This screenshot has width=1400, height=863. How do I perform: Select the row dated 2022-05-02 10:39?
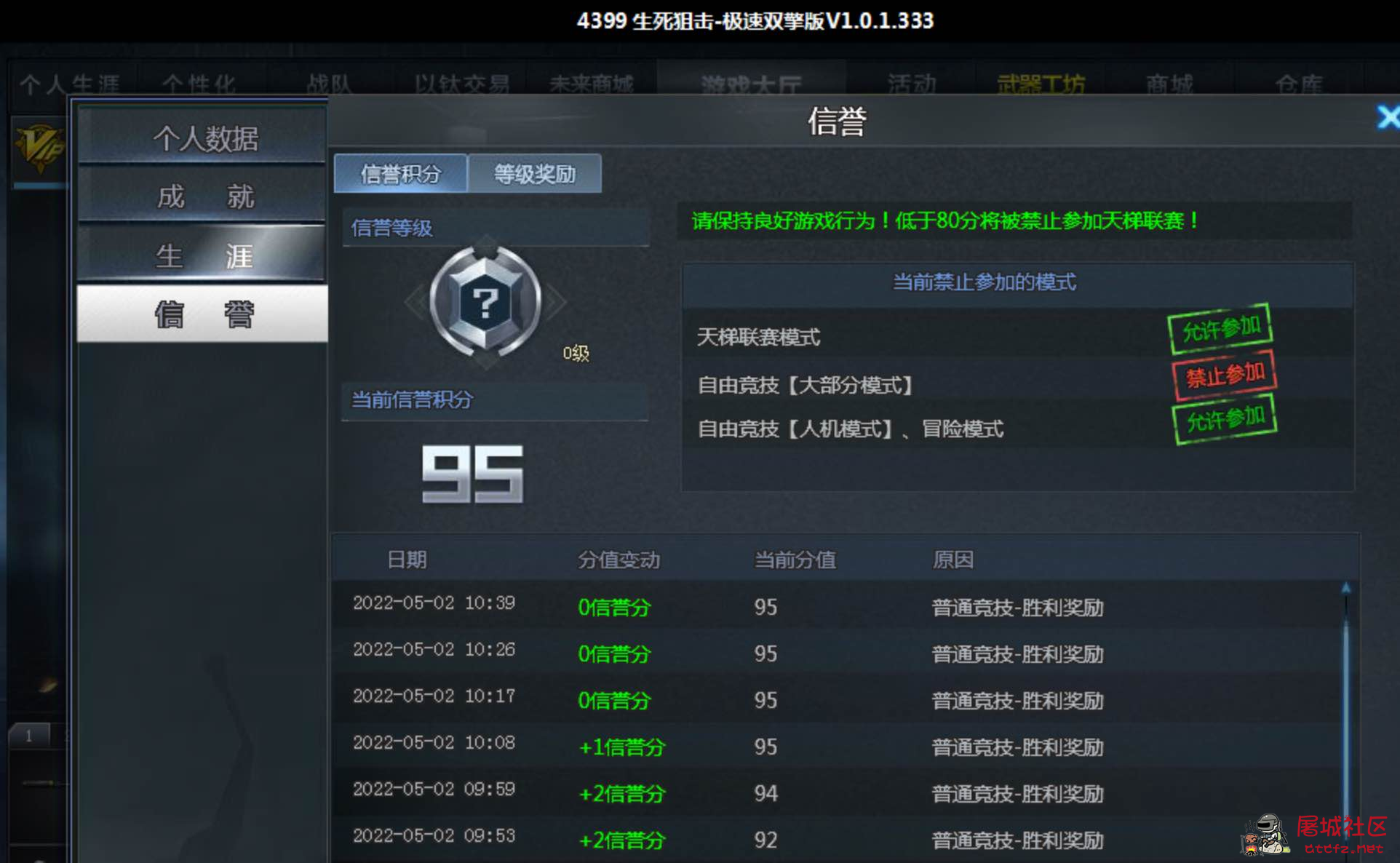[x=837, y=605]
